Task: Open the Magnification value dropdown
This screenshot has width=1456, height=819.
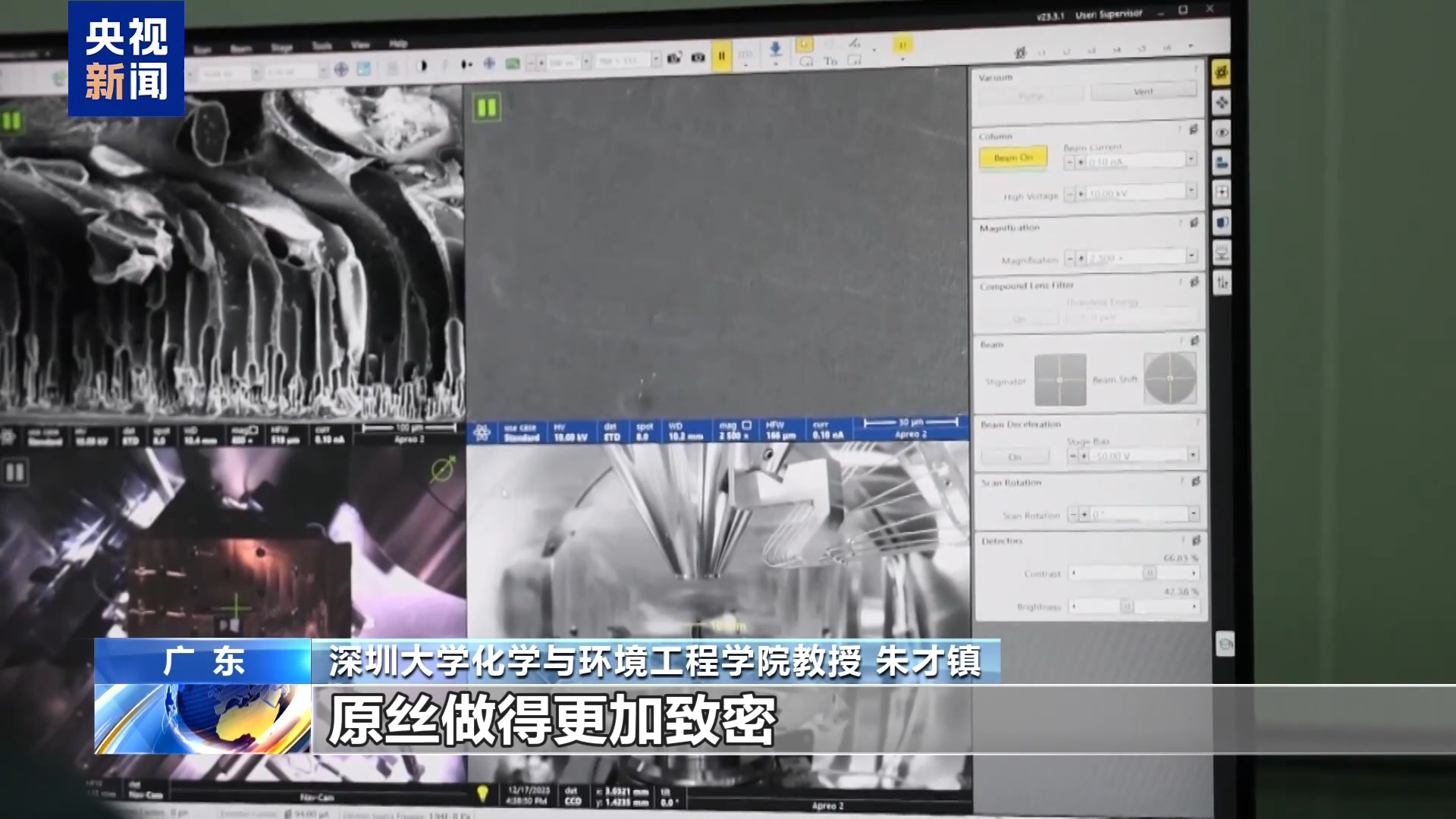Action: (1191, 256)
